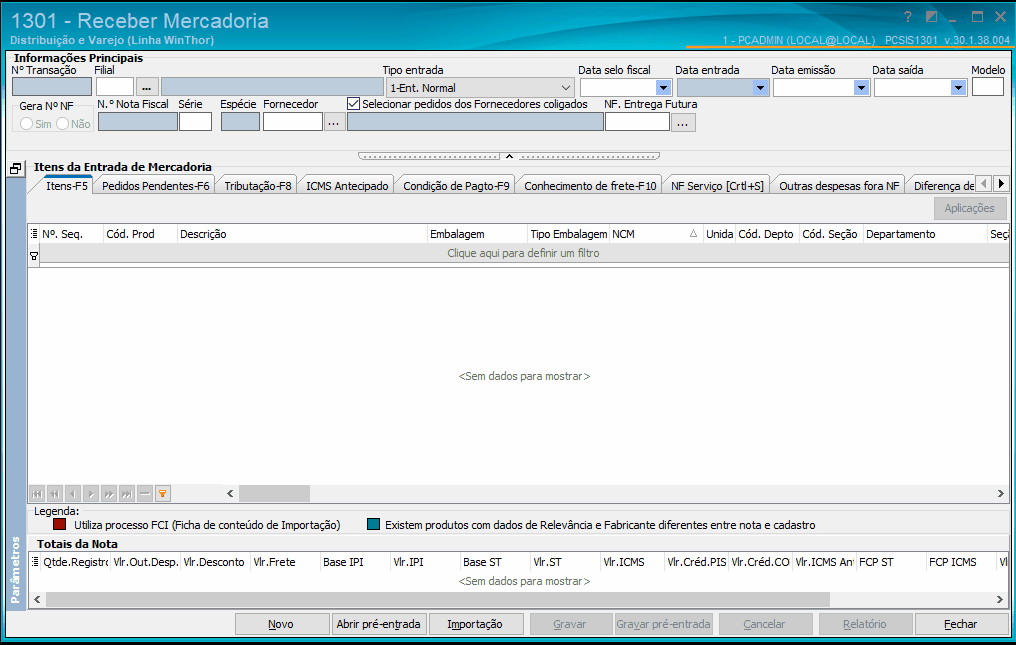Open Tributação-F8 tab
The image size is (1016, 645).
[258, 186]
